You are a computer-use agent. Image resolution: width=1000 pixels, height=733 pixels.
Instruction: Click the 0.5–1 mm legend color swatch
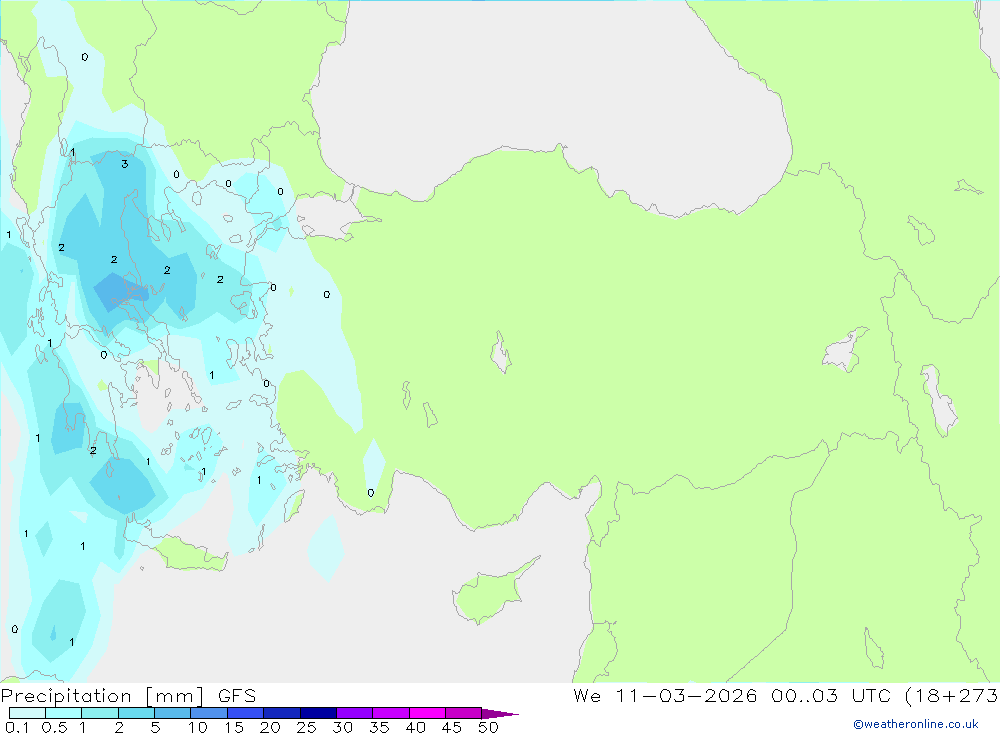[64, 713]
